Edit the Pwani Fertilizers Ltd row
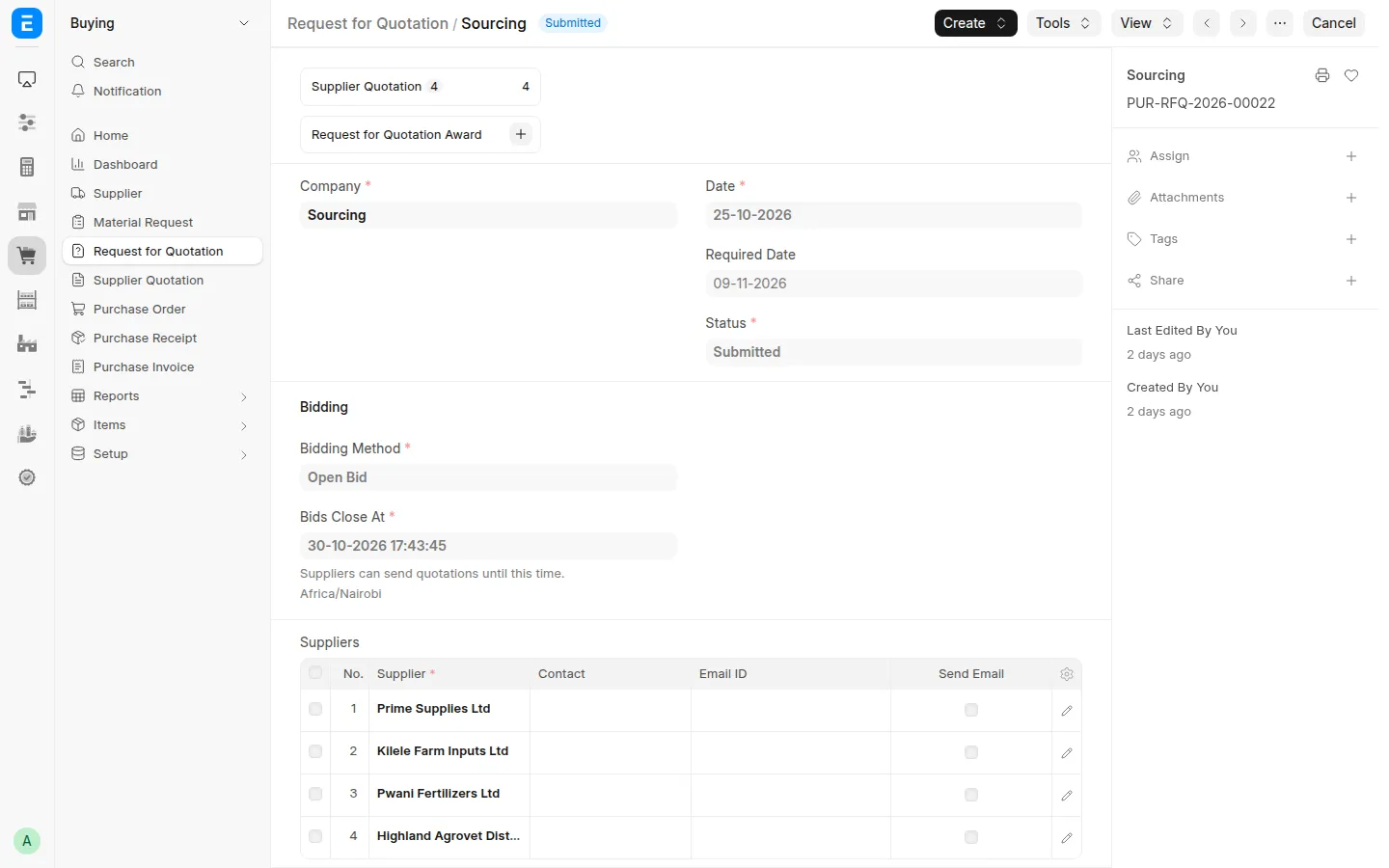This screenshot has width=1389, height=868. pos(1067,796)
